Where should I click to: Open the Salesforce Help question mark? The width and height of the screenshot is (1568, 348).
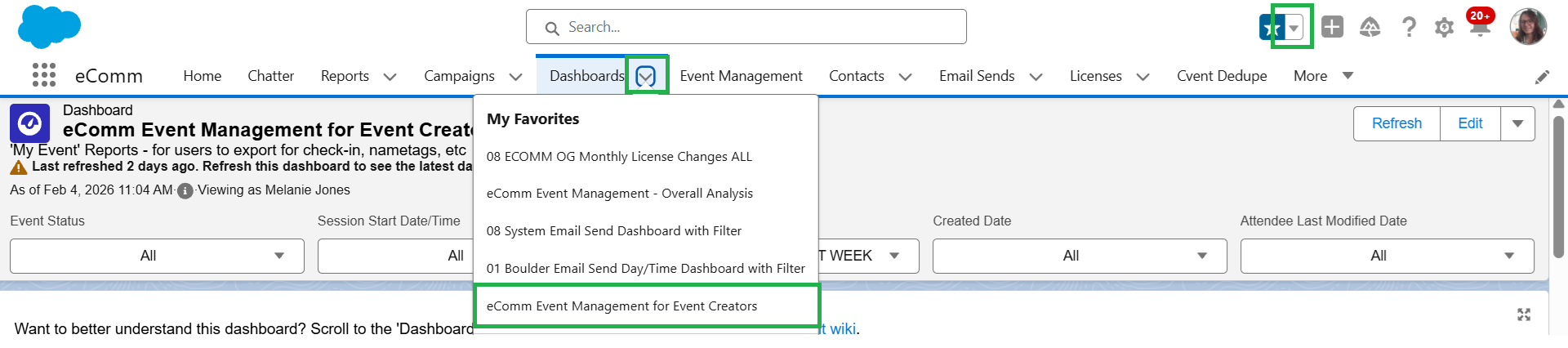pyautogui.click(x=1409, y=27)
